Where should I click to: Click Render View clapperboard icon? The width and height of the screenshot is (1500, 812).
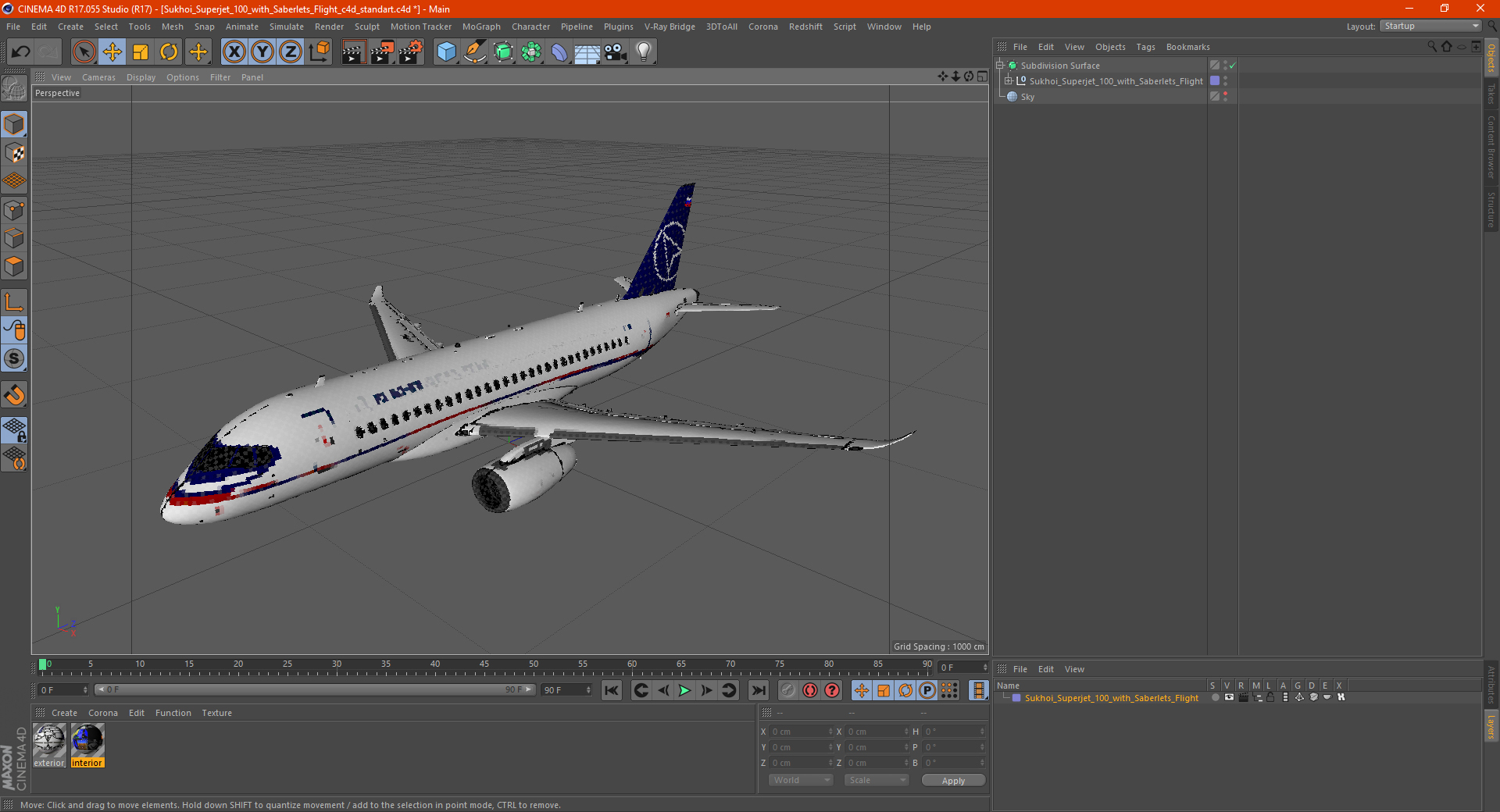[x=353, y=52]
